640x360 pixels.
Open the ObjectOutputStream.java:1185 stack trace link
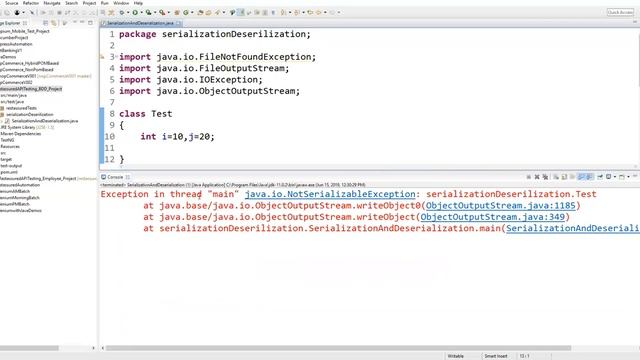tap(500, 206)
